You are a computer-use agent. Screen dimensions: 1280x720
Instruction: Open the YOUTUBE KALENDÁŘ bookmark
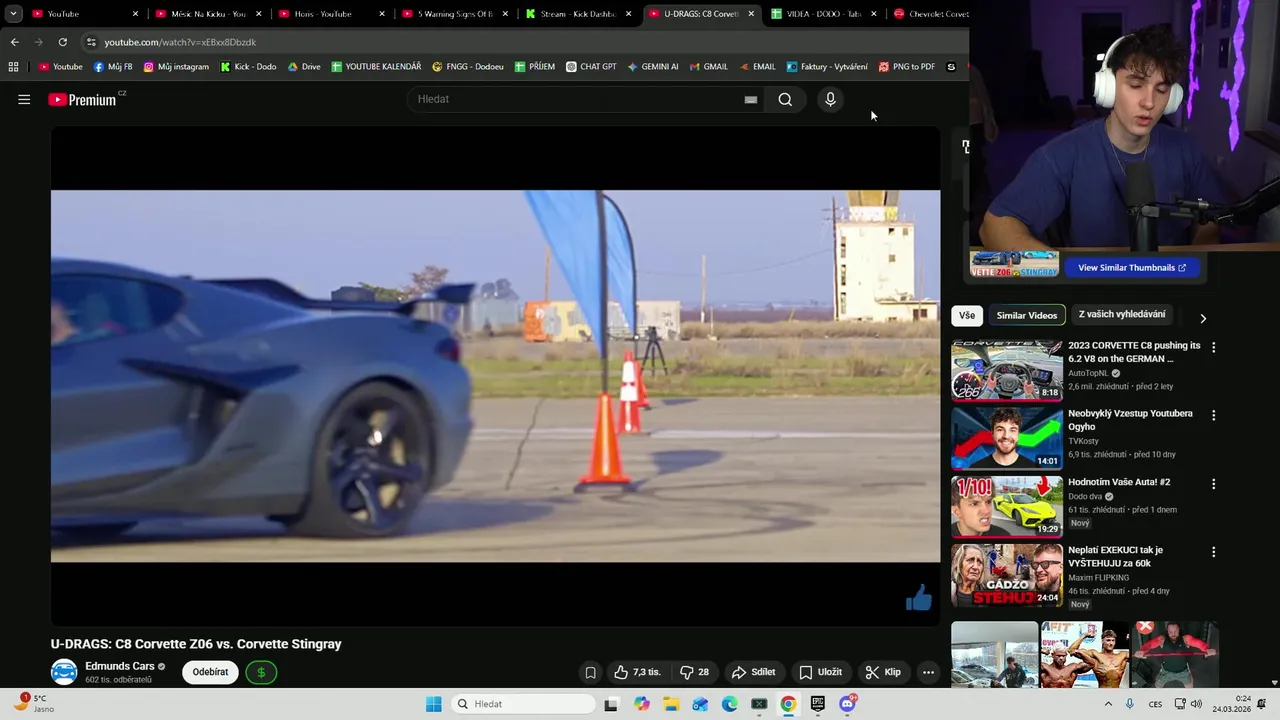click(x=376, y=67)
